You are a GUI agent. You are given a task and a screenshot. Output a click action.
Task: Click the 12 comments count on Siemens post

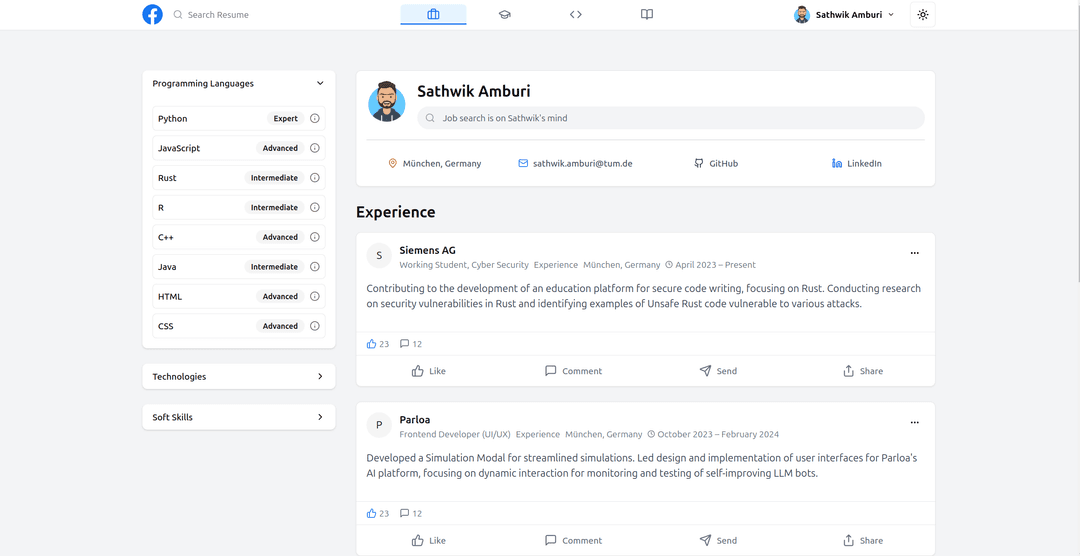[411, 344]
